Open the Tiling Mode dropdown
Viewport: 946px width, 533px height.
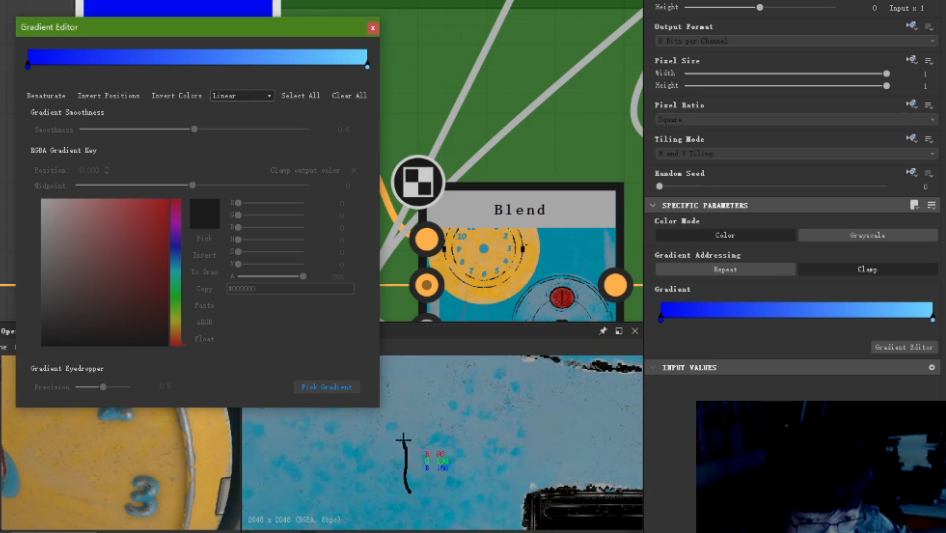coord(796,154)
